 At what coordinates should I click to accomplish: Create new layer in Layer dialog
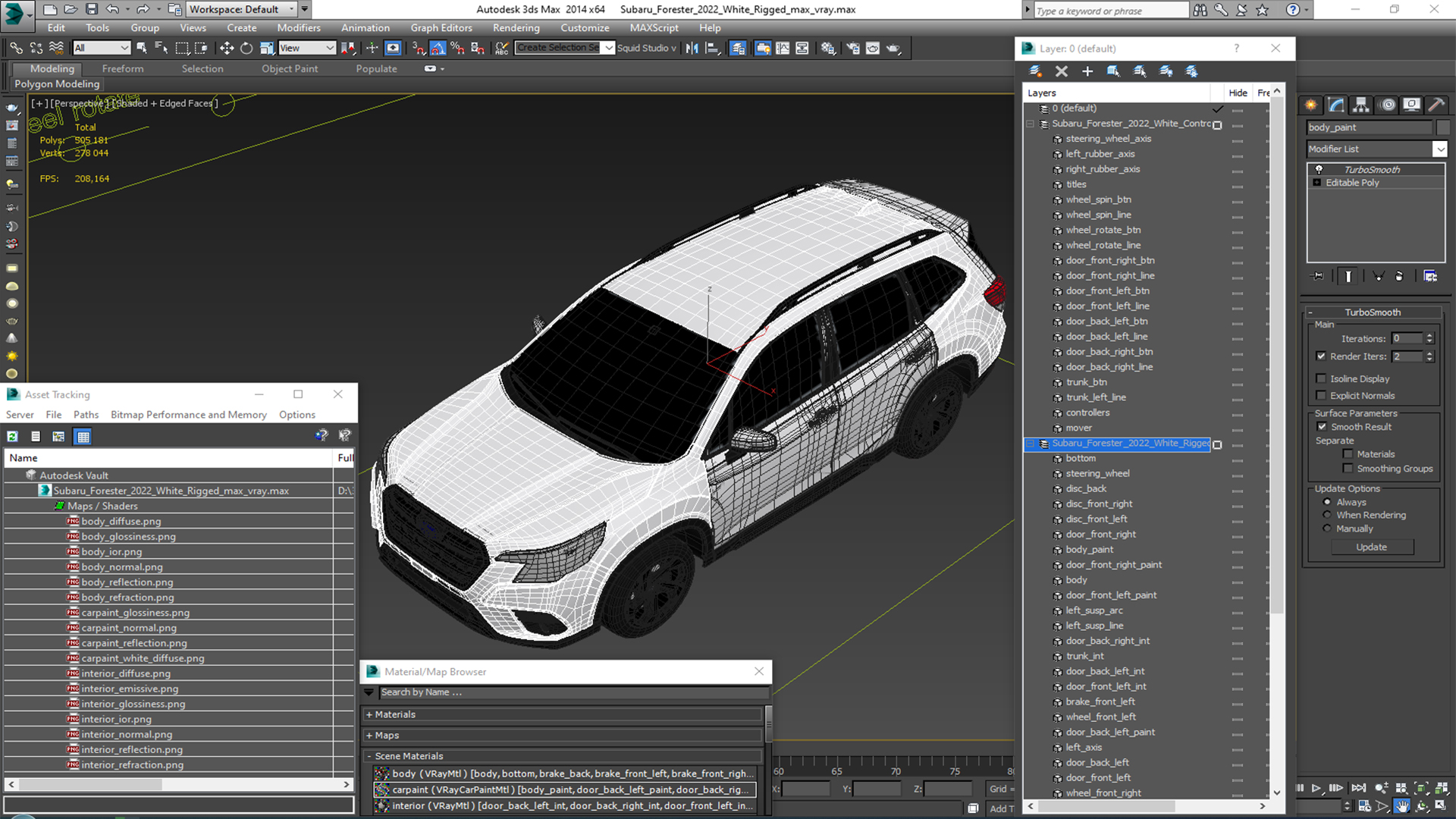pyautogui.click(x=1035, y=71)
